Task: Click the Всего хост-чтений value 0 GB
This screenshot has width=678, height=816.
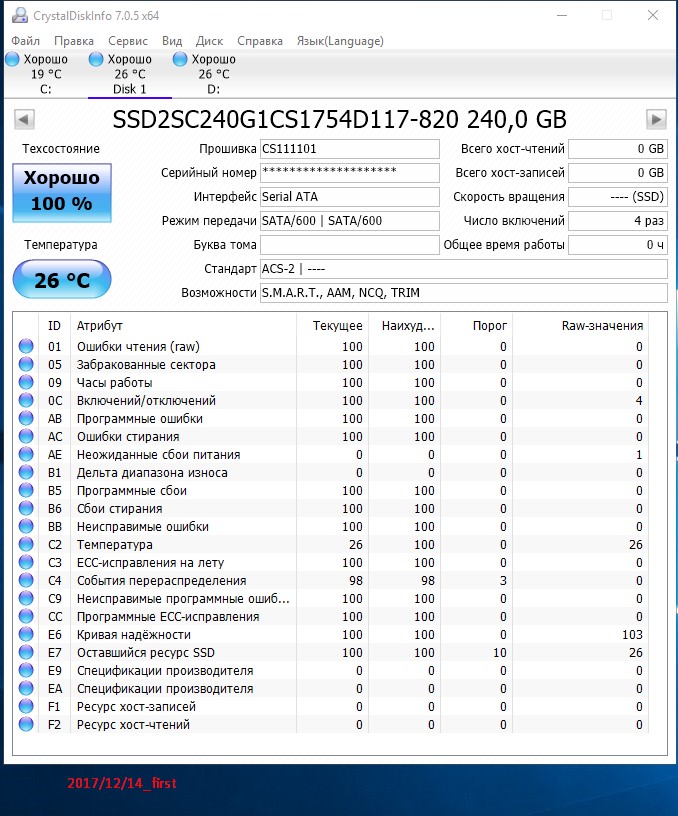Action: (x=618, y=149)
